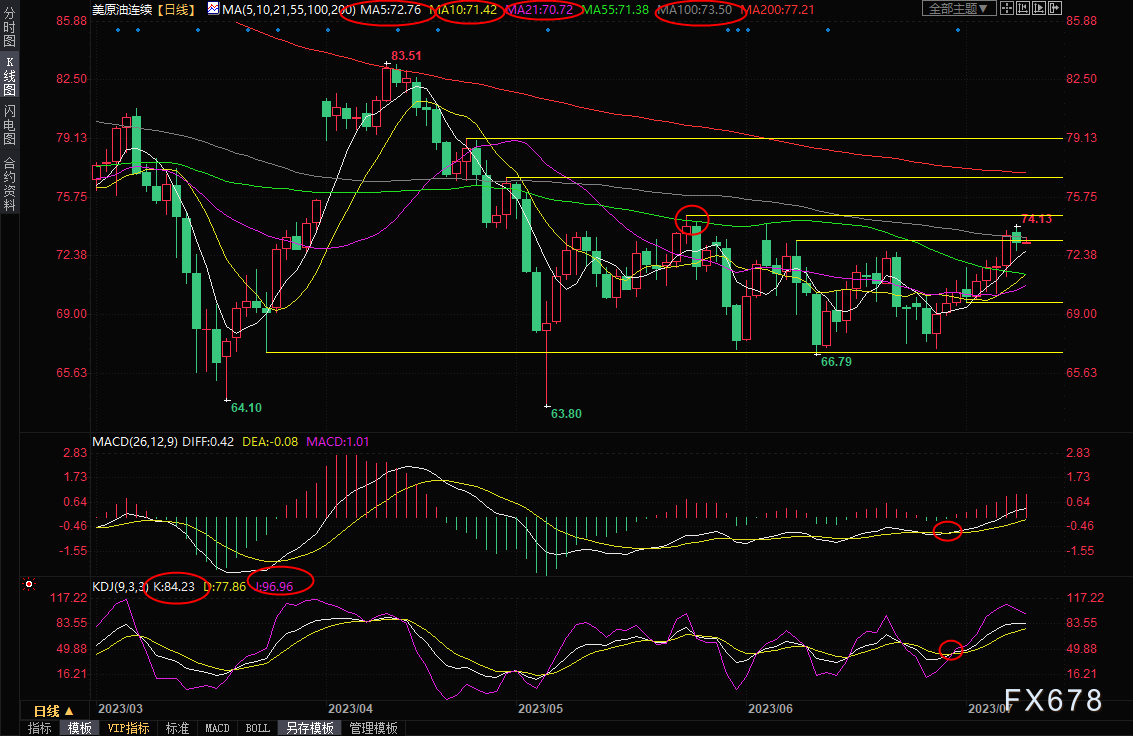Click the K:84.23 value

click(173, 586)
